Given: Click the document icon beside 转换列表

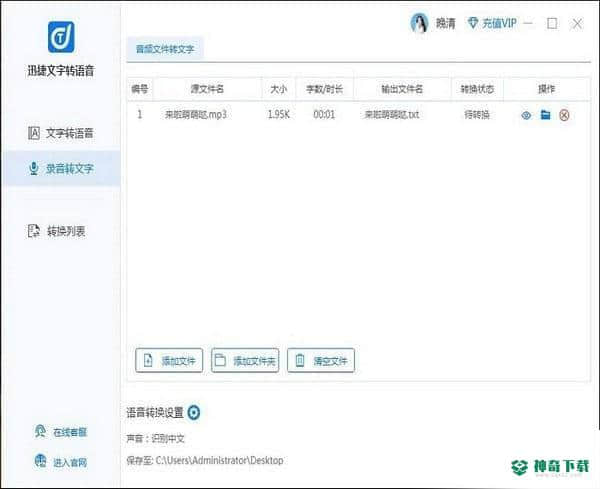Looking at the screenshot, I should [34, 231].
